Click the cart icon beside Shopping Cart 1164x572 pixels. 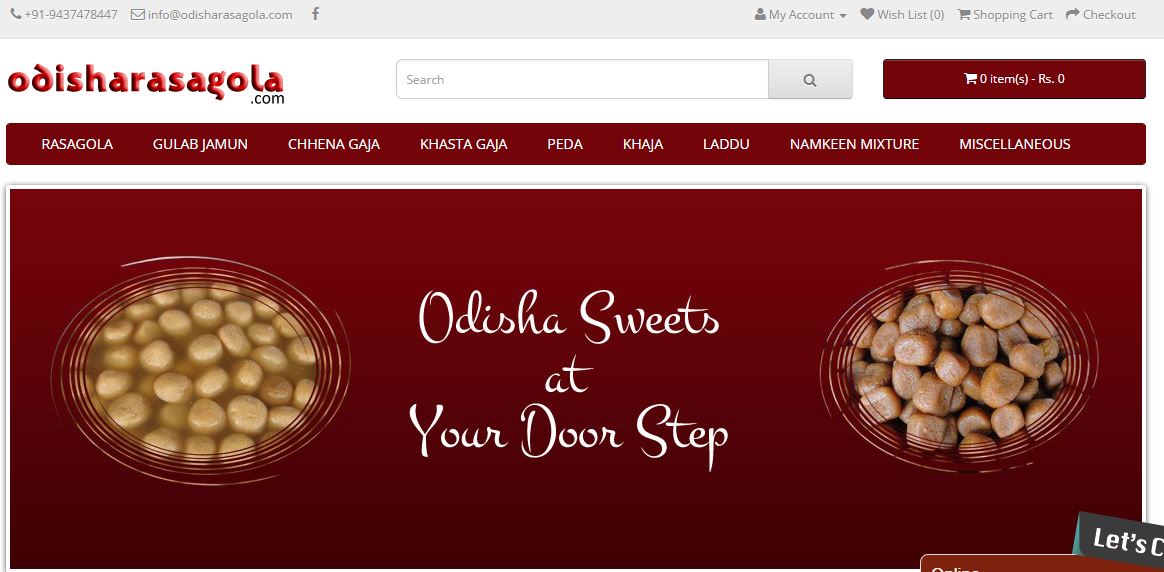tap(964, 14)
